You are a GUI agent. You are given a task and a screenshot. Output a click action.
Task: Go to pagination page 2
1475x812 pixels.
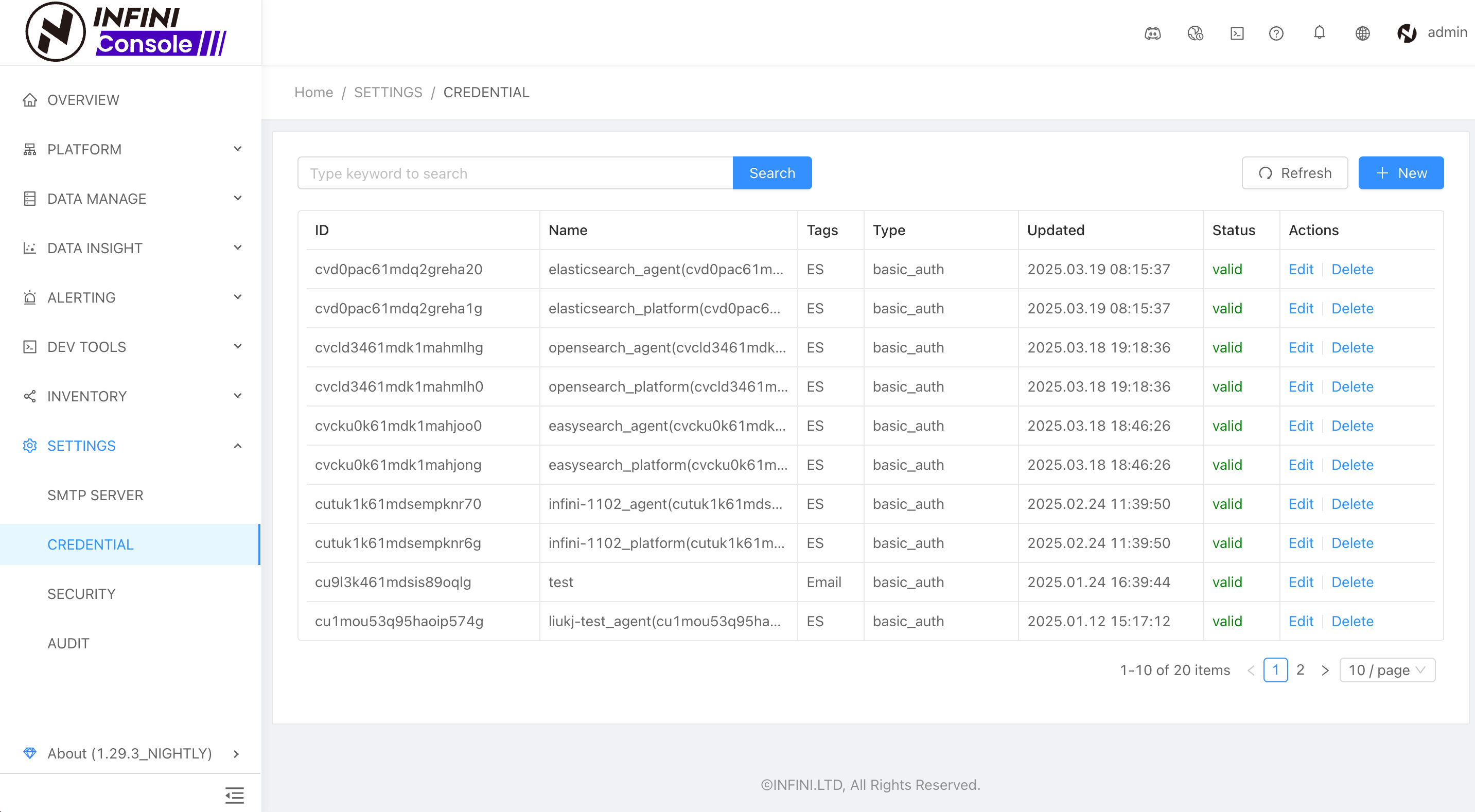tap(1300, 670)
